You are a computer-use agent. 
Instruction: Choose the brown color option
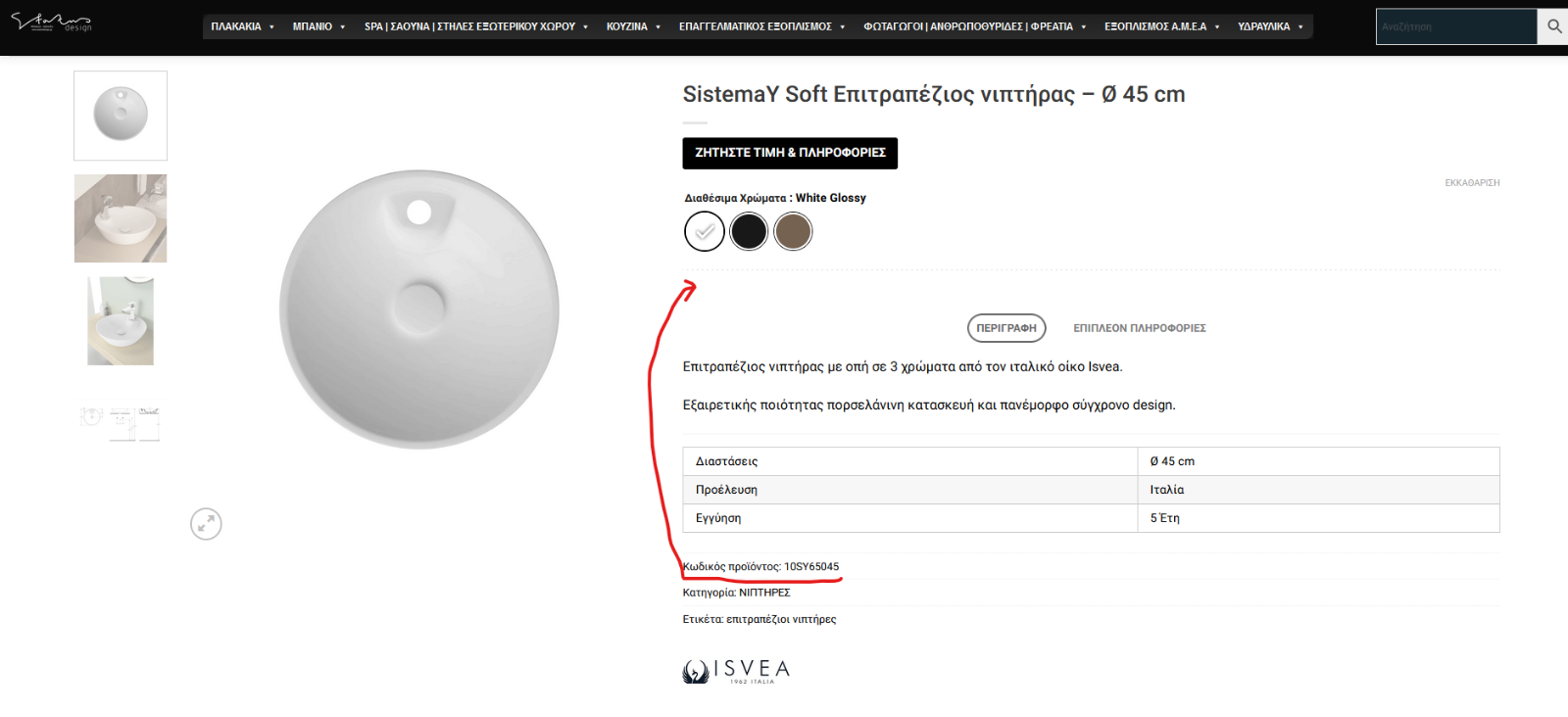pos(793,231)
